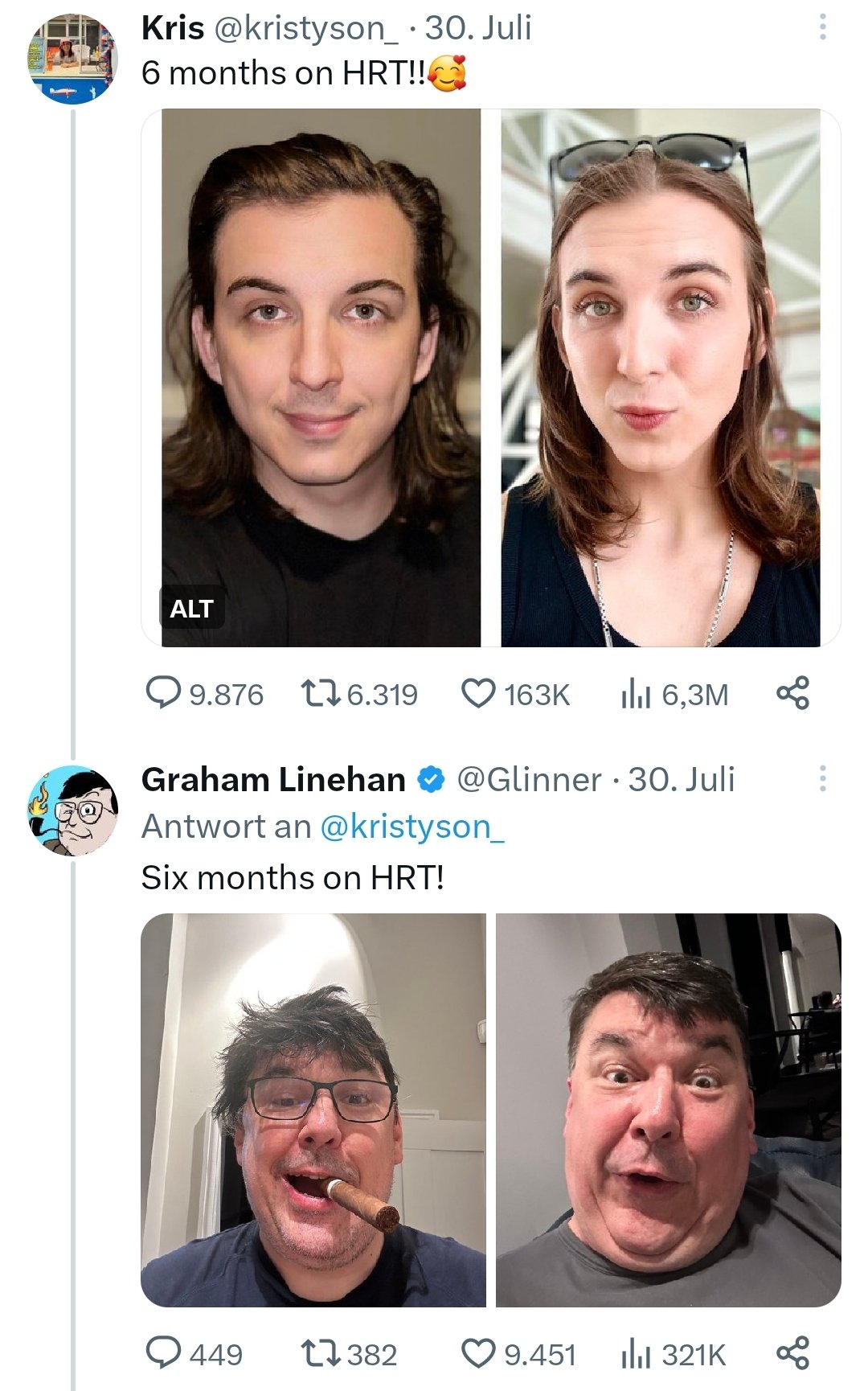View analytics for Kris's 6,3M views
Screen dimensions: 868x1391
[674, 693]
